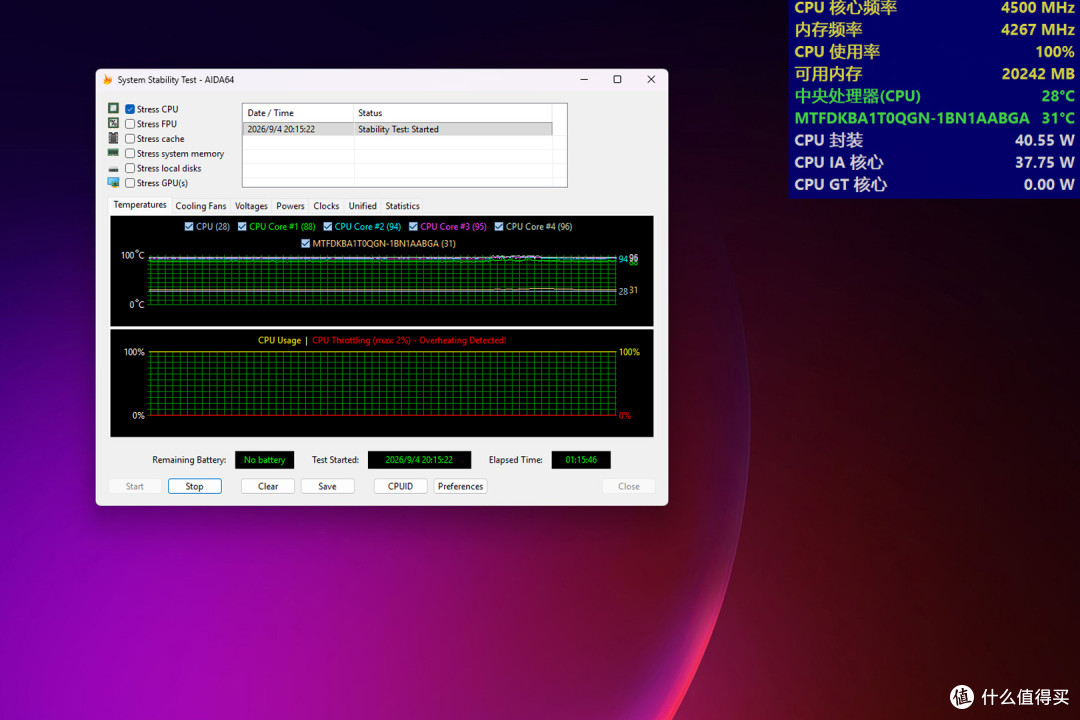
Task: Enable the Stress GPU(s) checkbox
Action: point(129,183)
